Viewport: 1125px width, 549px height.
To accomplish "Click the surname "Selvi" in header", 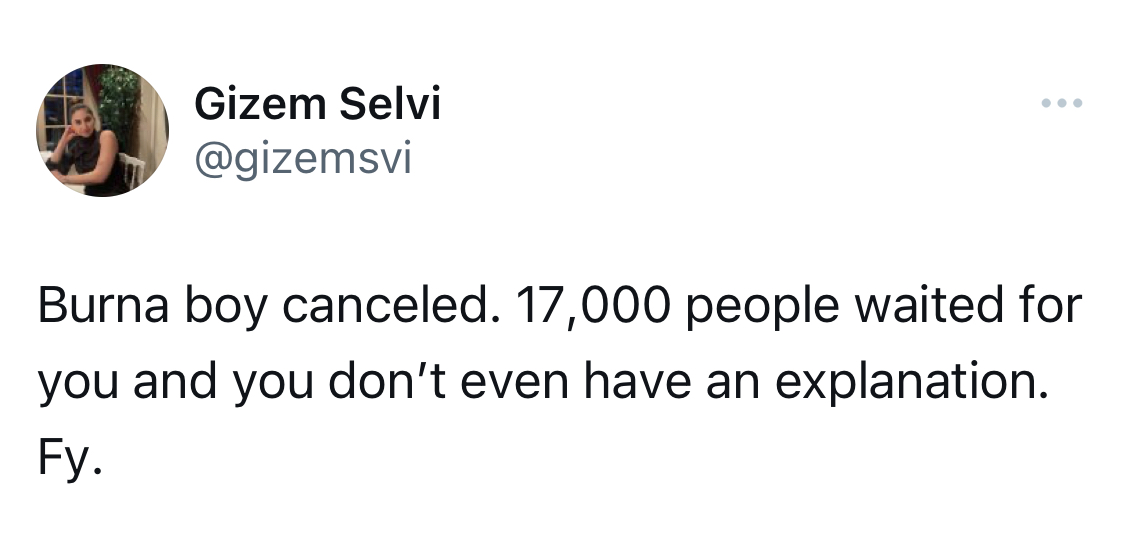I will (x=390, y=104).
